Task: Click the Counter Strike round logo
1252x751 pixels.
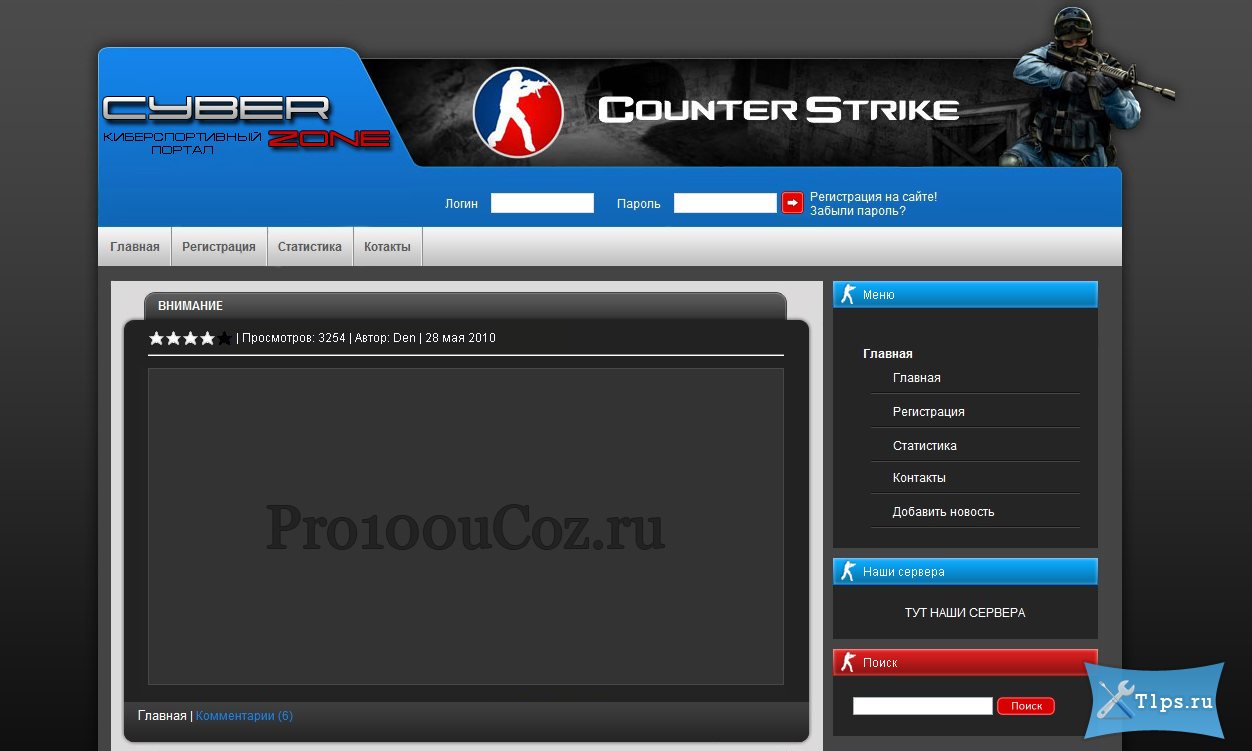Action: (x=518, y=112)
